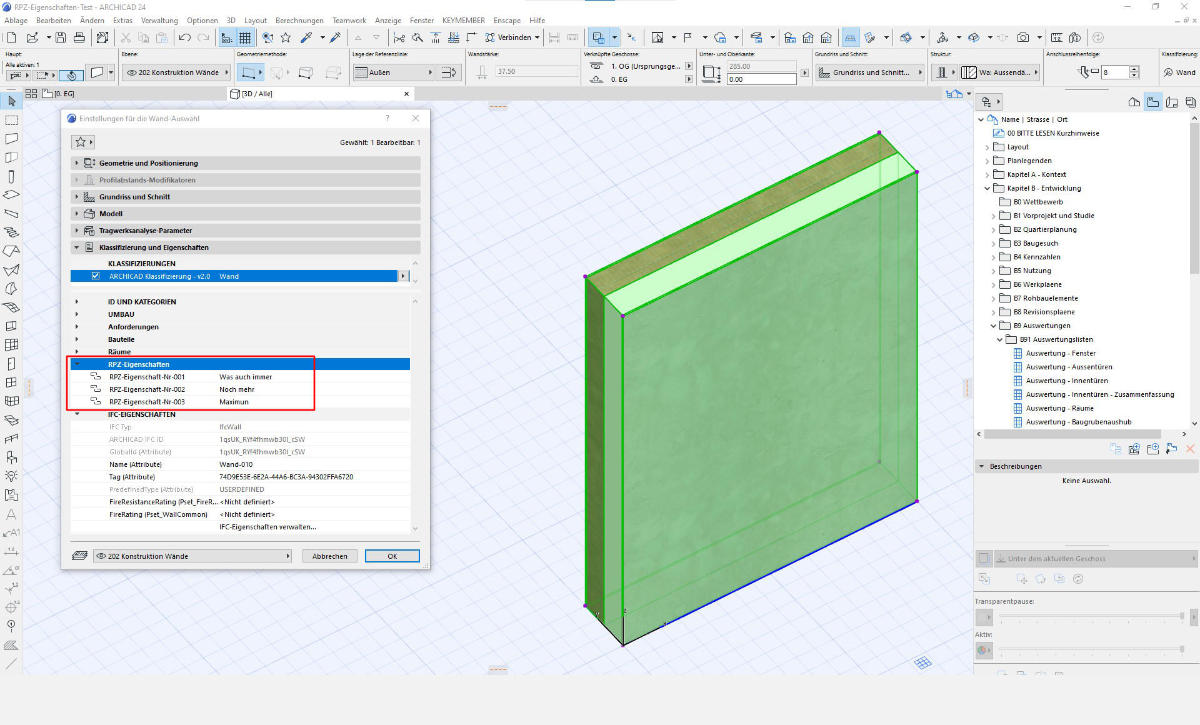The height and width of the screenshot is (725, 1200).
Task: Click IFC-Eigenschaften verwalten link
Action: (x=268, y=526)
